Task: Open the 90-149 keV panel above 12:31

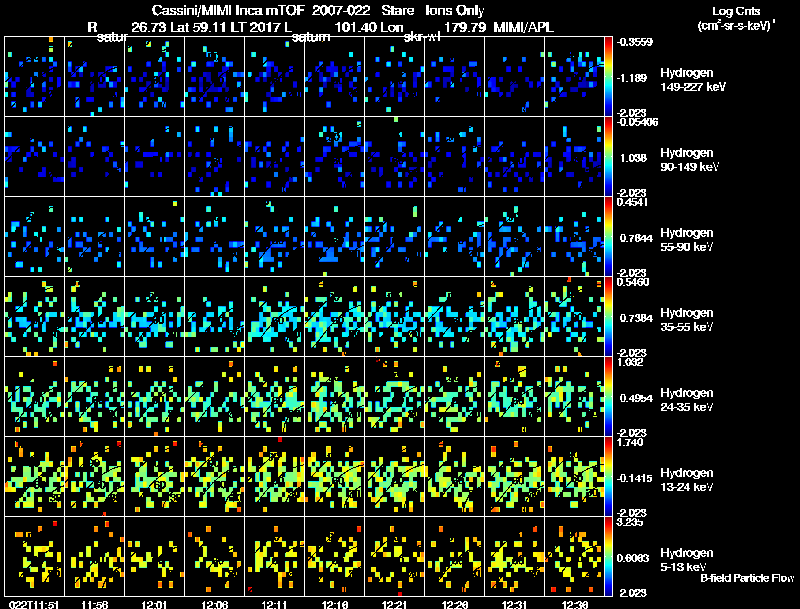Action: click(514, 156)
